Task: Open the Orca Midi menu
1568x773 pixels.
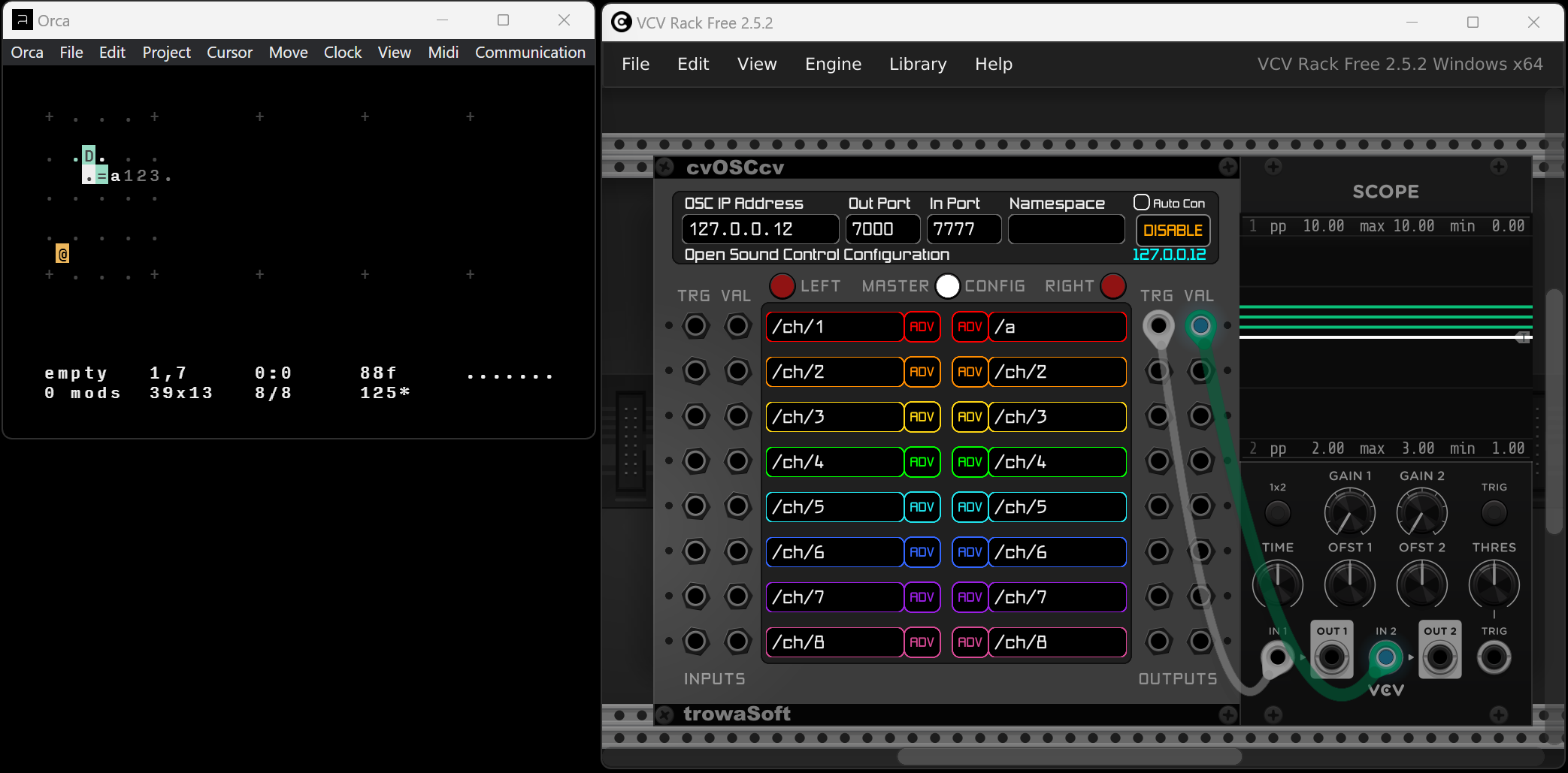Action: [x=443, y=53]
